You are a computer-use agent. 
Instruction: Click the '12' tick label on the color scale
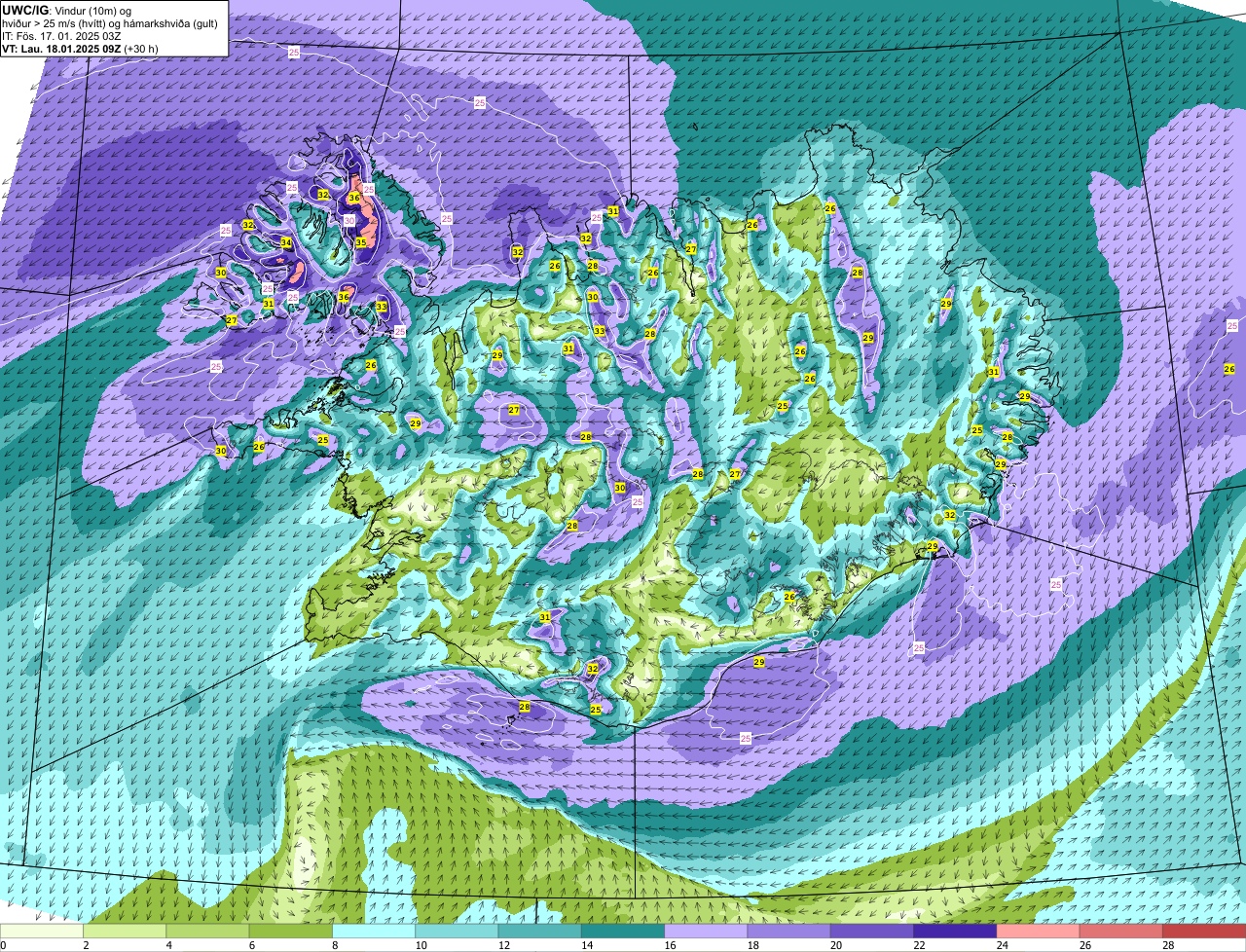pyautogui.click(x=502, y=945)
